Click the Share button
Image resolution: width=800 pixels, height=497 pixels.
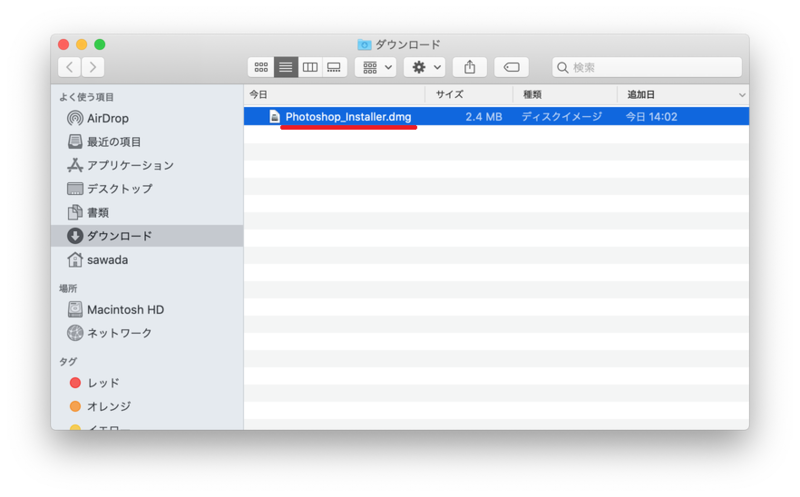tap(470, 67)
